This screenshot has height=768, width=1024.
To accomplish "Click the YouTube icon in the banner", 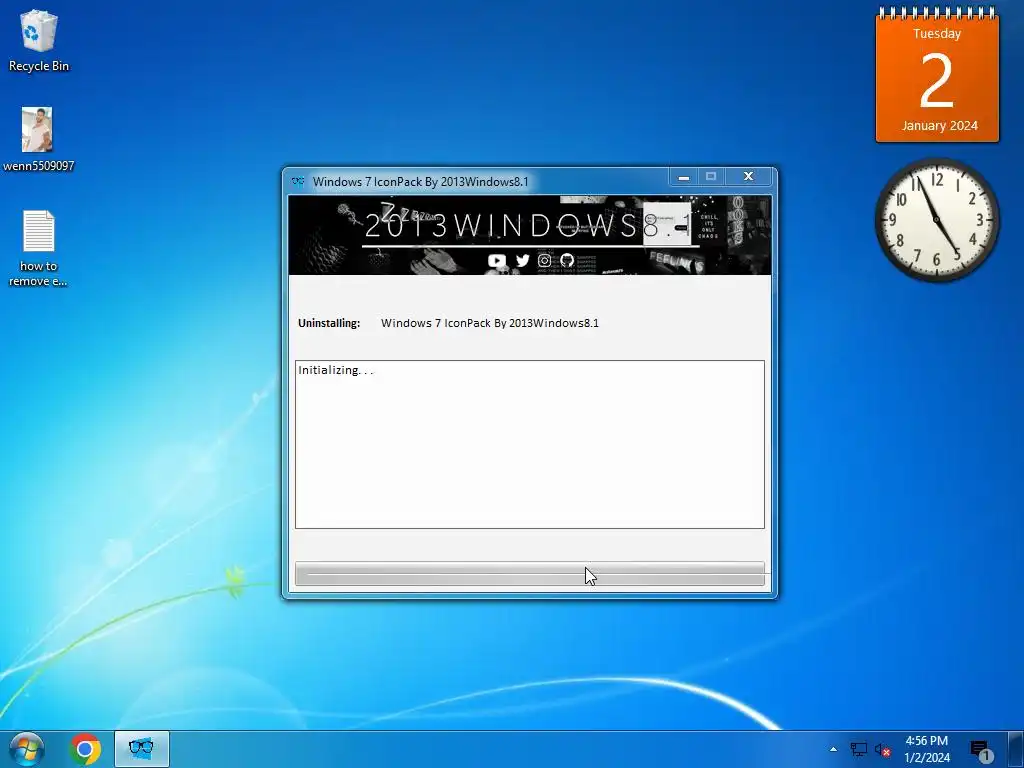I will 497,261.
